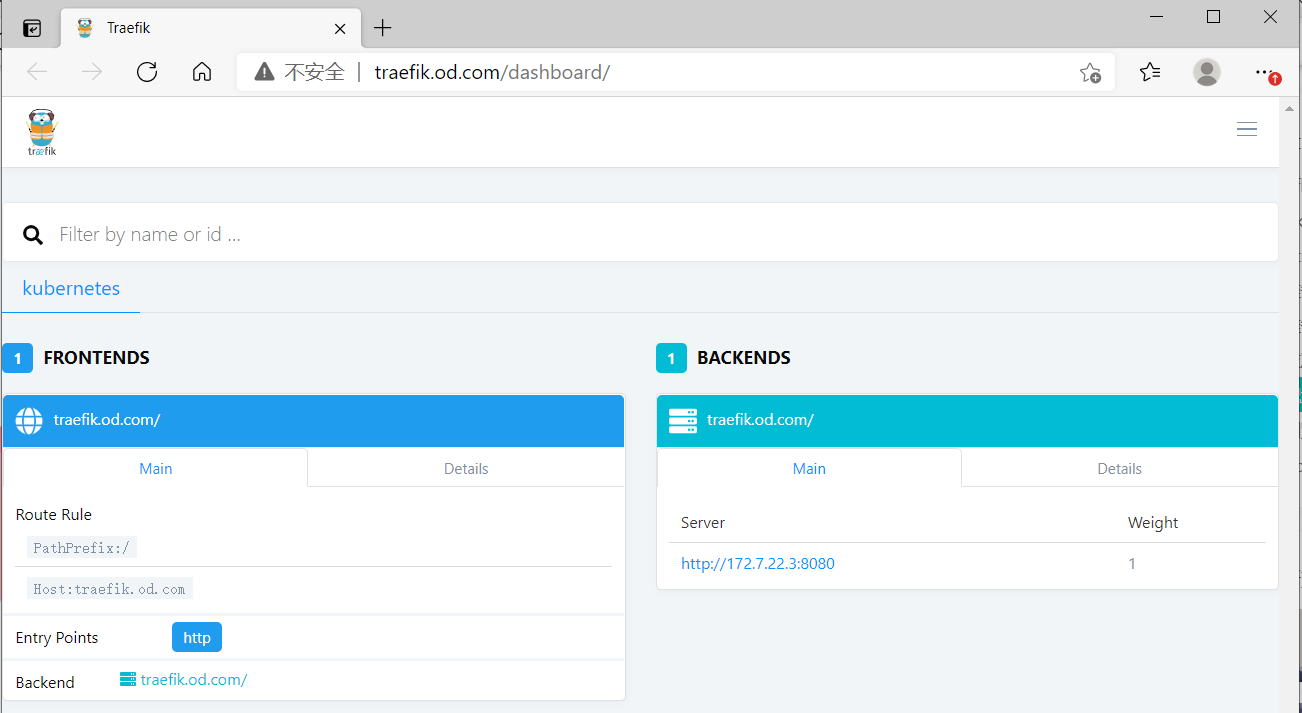Click the backend traefik.od.com/ header title
Screen dimensions: 1302x713
tap(760, 420)
